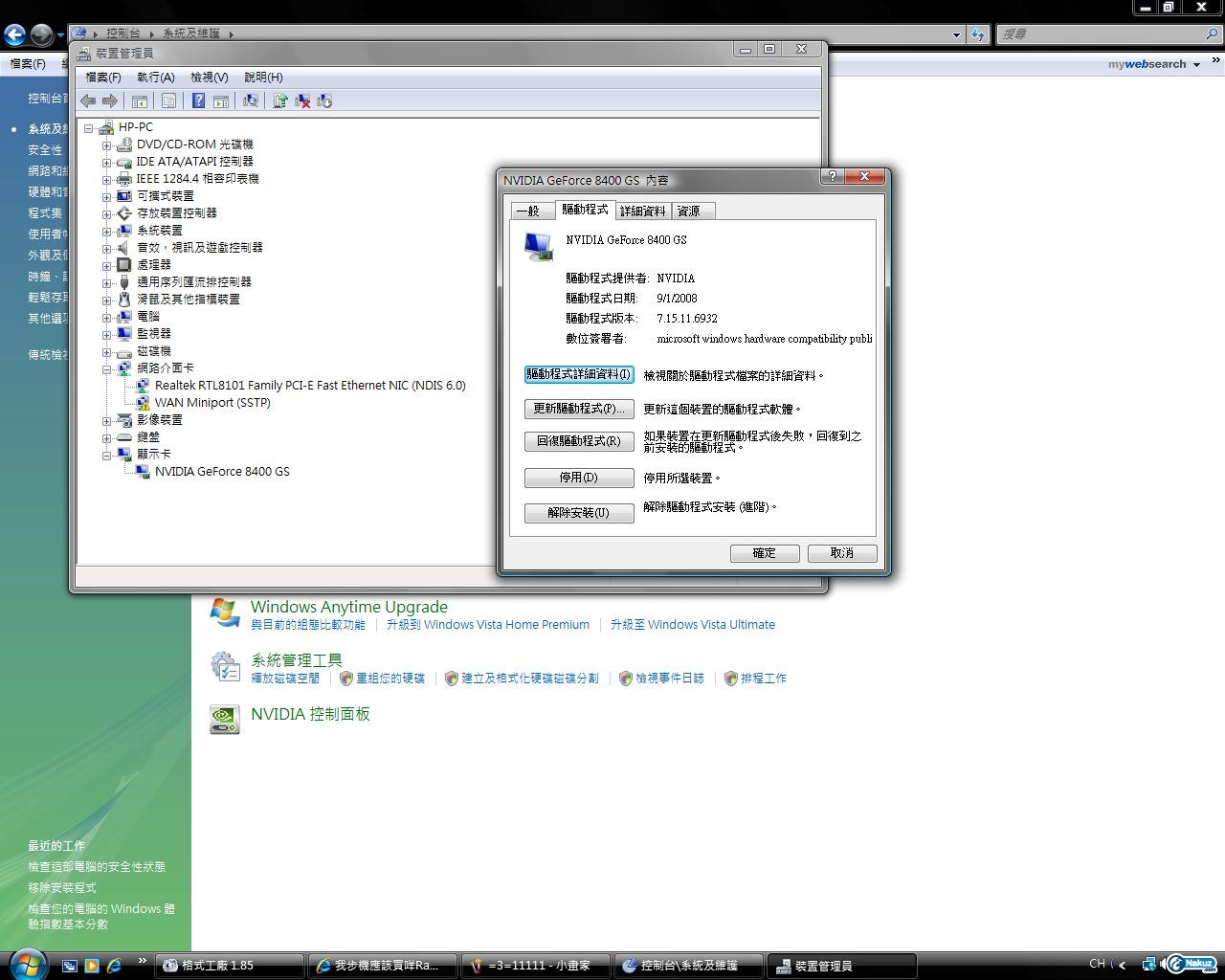Click the uninstall device toolbar icon
This screenshot has width=1225, height=980.
click(302, 100)
